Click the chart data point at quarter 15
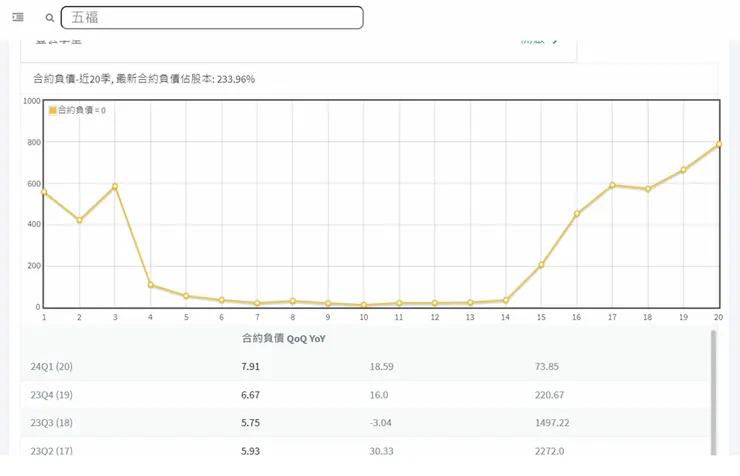Viewport: 740px width, 476px height. click(541, 265)
